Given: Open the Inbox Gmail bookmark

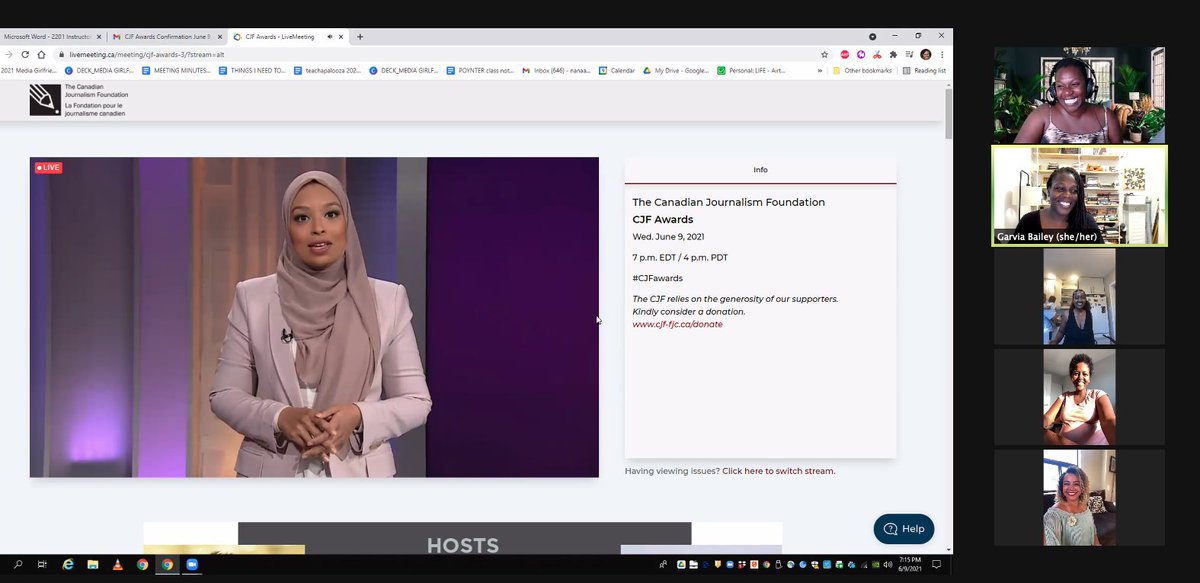Looking at the screenshot, I should pos(556,71).
